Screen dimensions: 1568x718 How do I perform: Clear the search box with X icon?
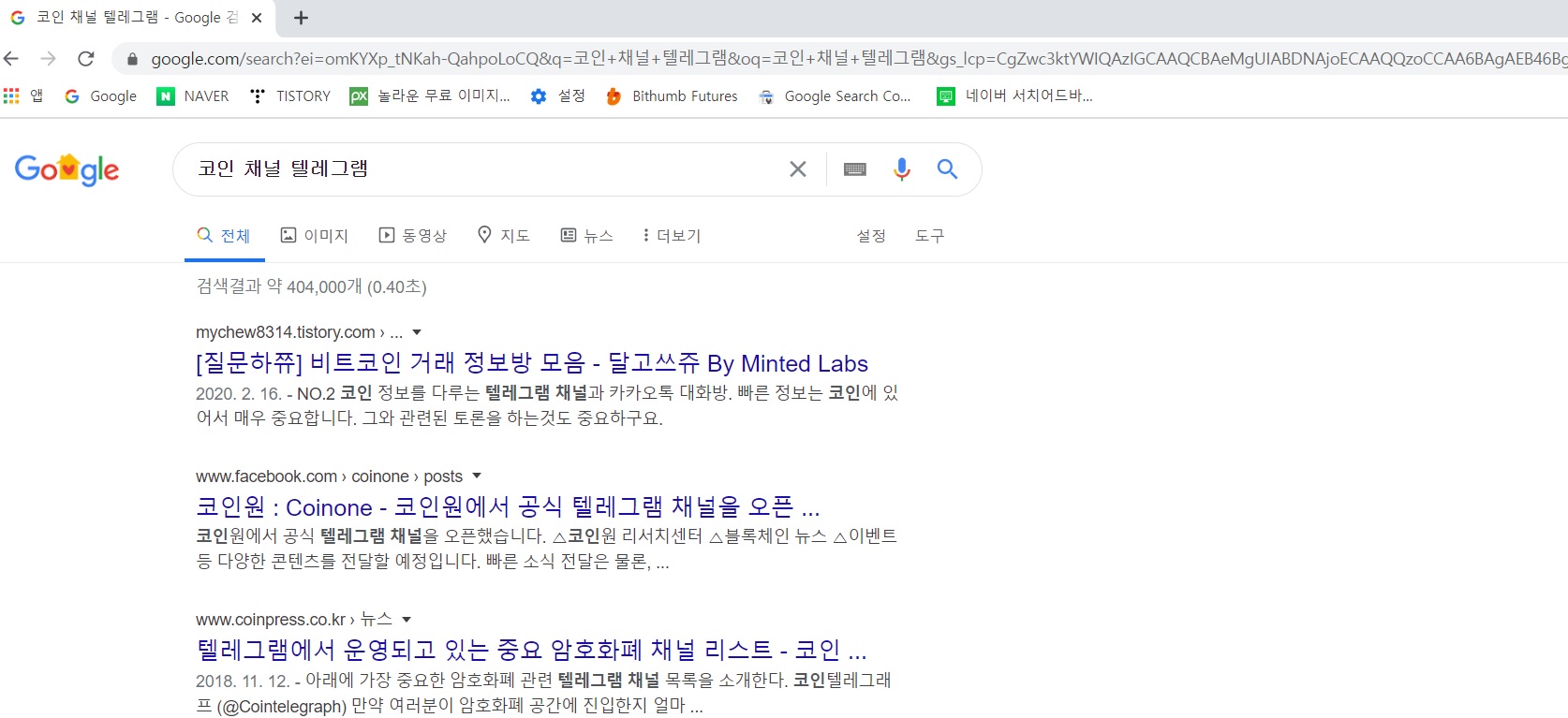[x=798, y=169]
